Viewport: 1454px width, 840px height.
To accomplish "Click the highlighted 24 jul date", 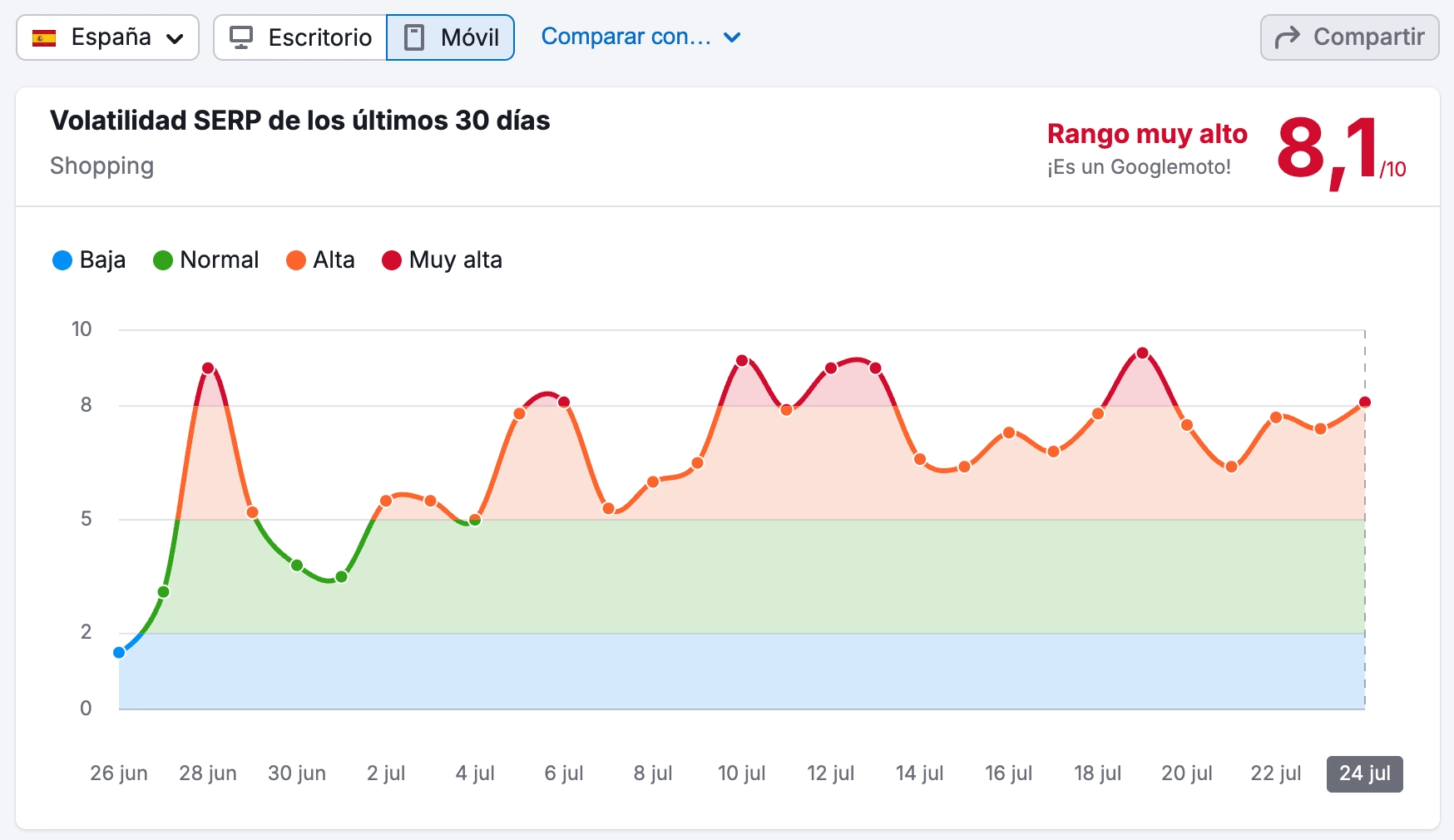I will [1364, 773].
